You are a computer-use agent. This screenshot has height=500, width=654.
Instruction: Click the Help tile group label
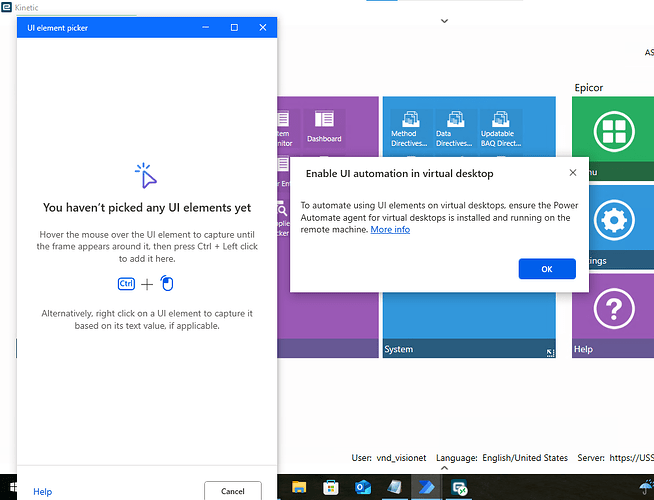point(583,349)
